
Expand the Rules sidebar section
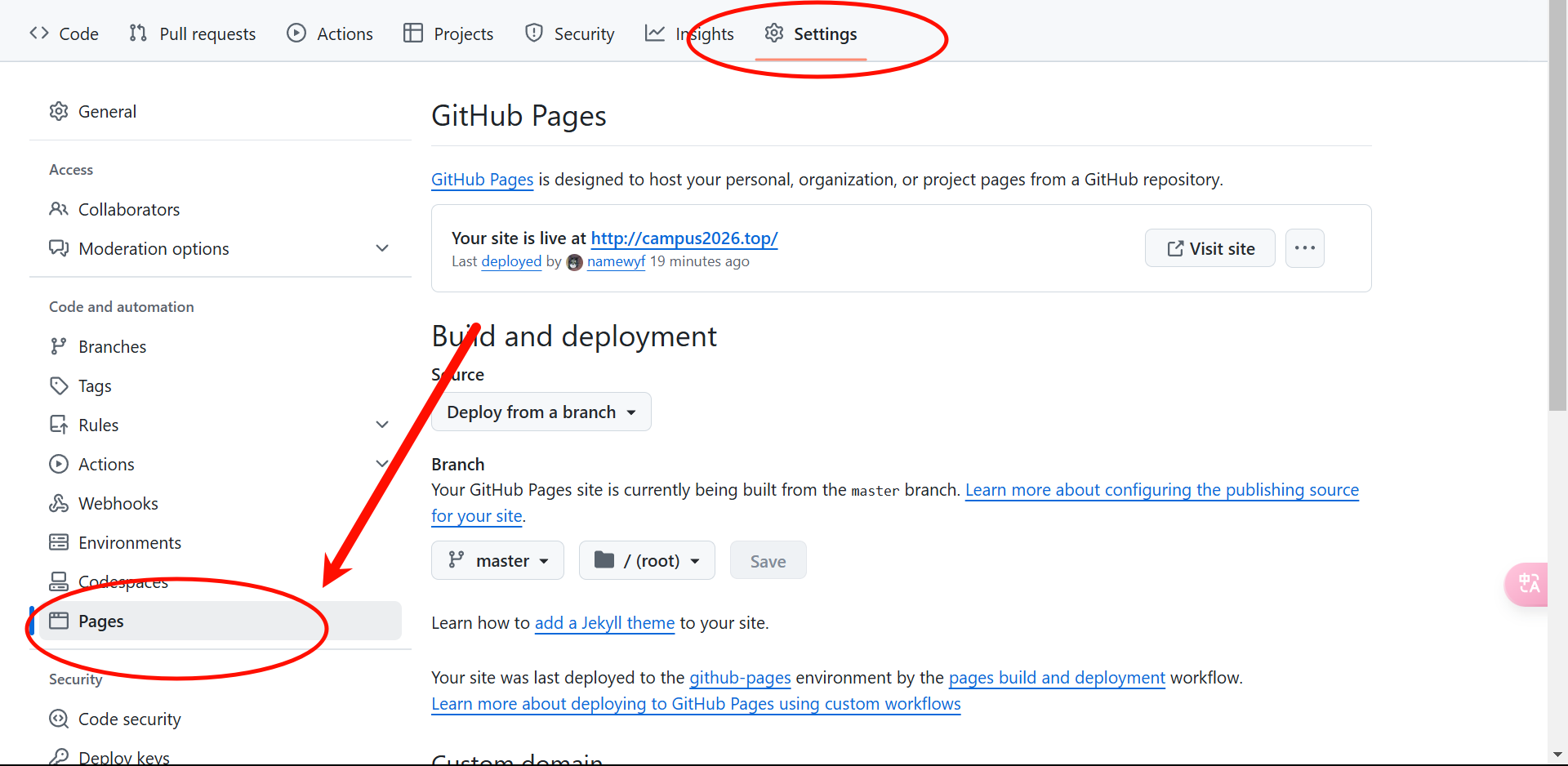381,425
